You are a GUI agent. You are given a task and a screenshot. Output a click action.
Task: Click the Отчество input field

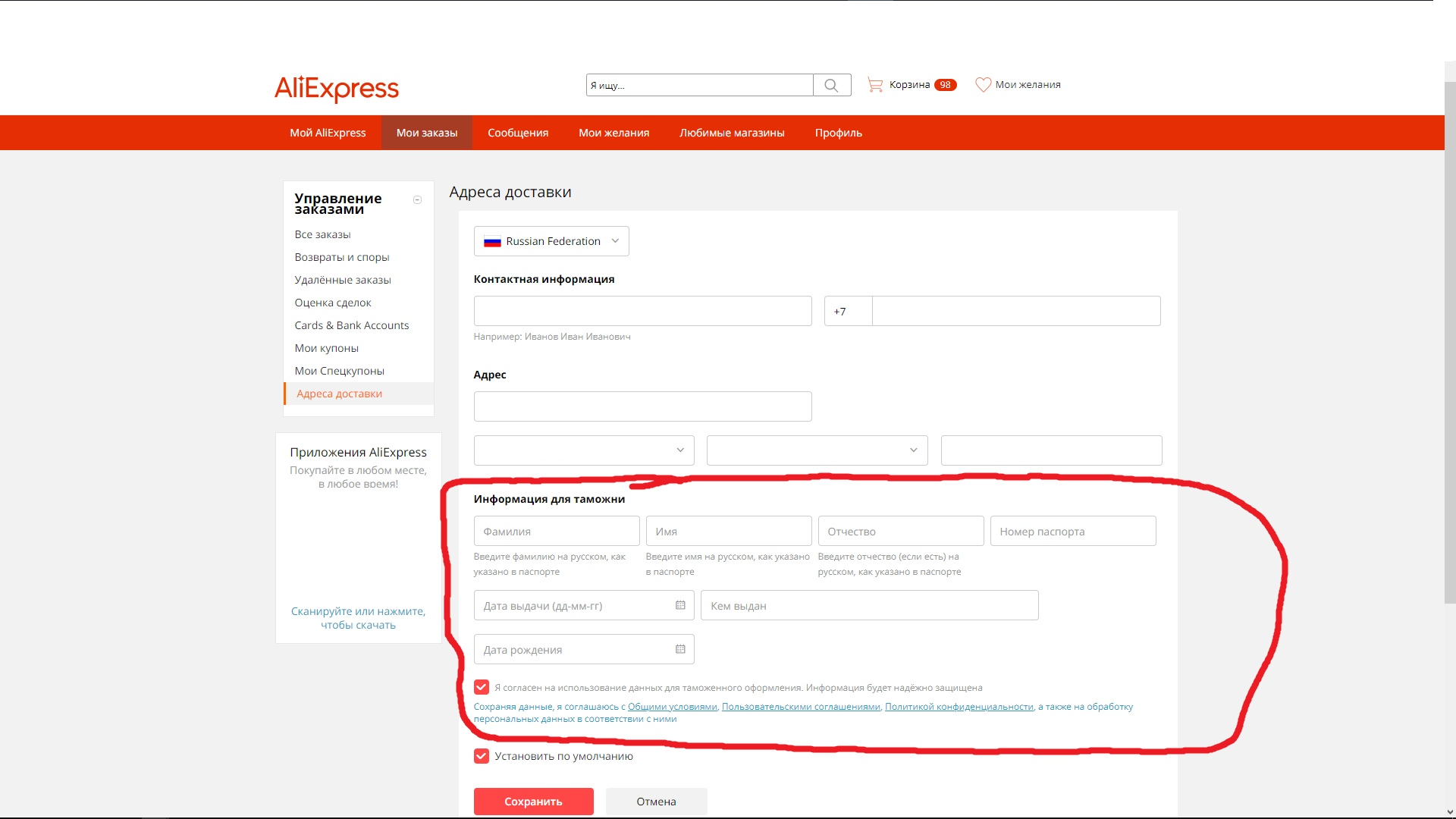pos(901,531)
